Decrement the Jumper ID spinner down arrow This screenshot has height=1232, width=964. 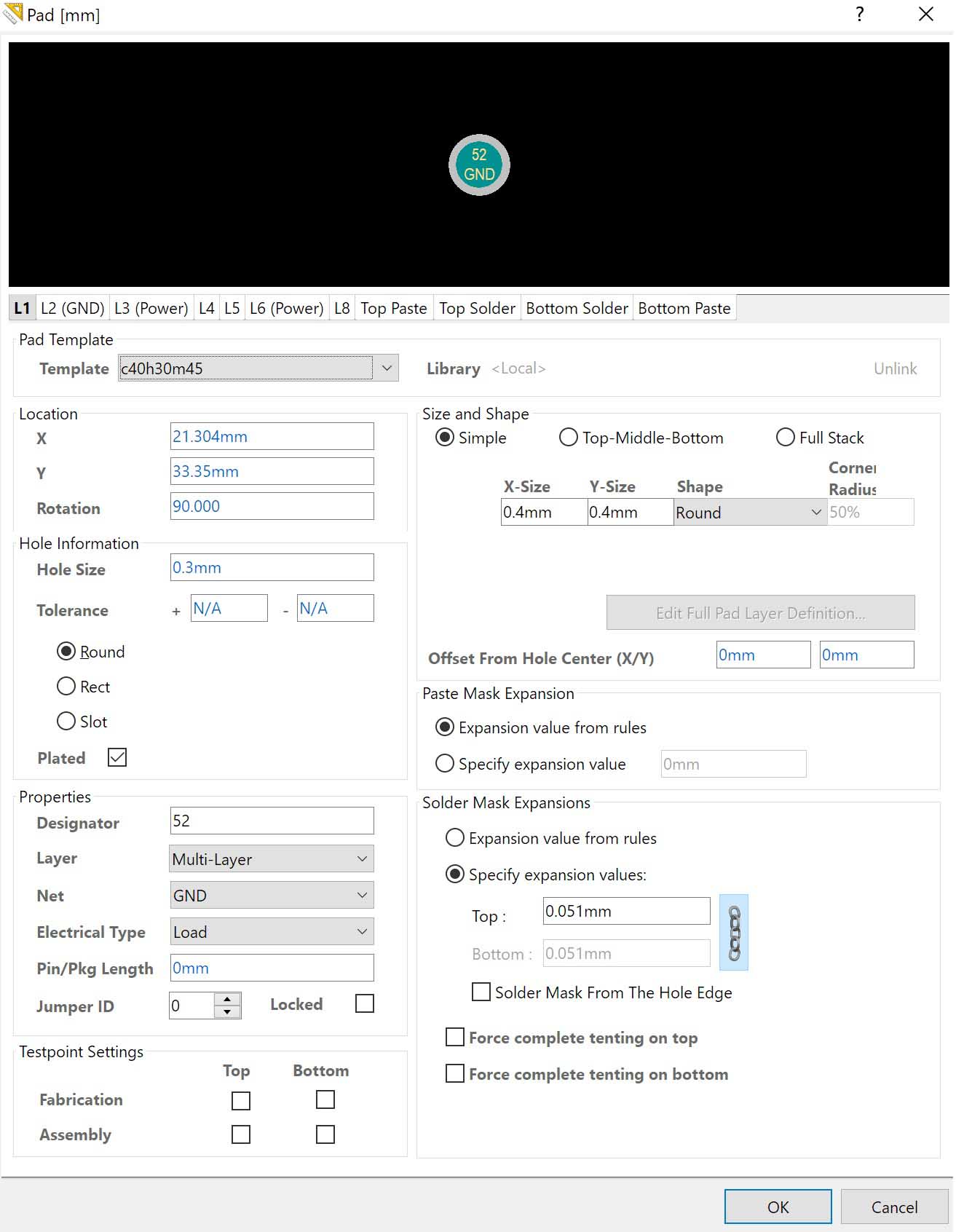[227, 1012]
